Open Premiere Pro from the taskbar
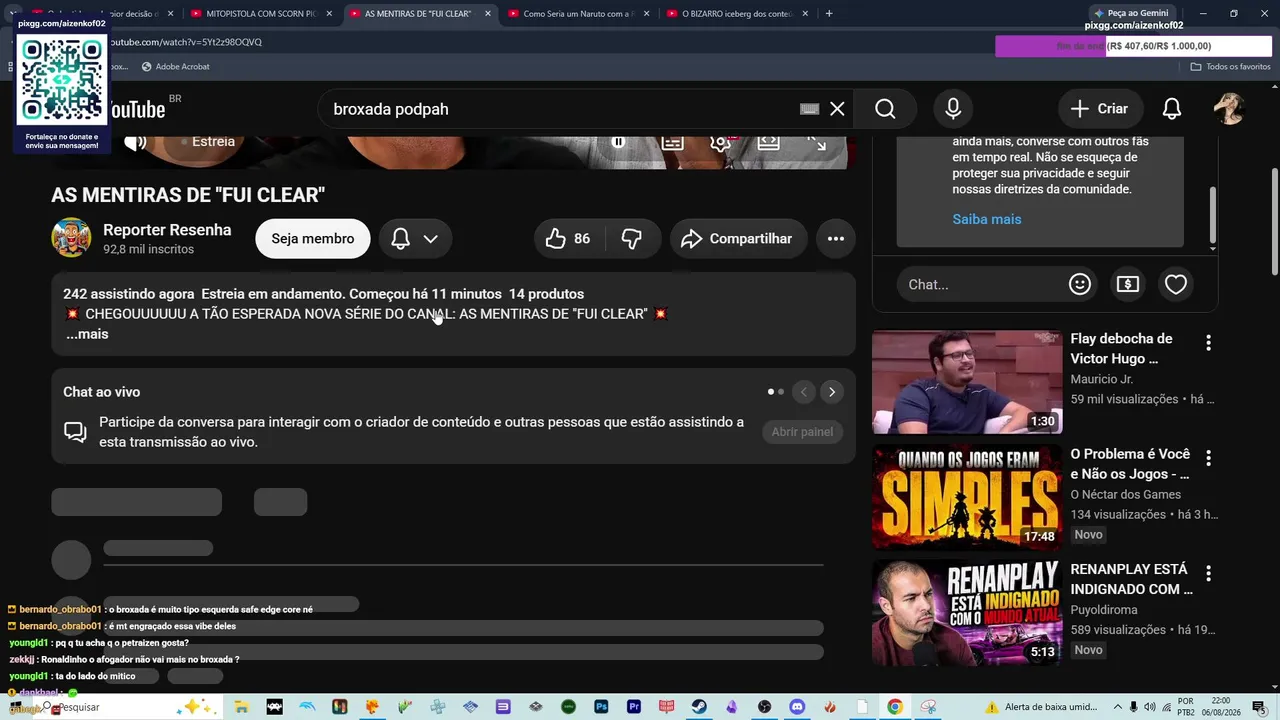This screenshot has height=720, width=1280. 634,707
